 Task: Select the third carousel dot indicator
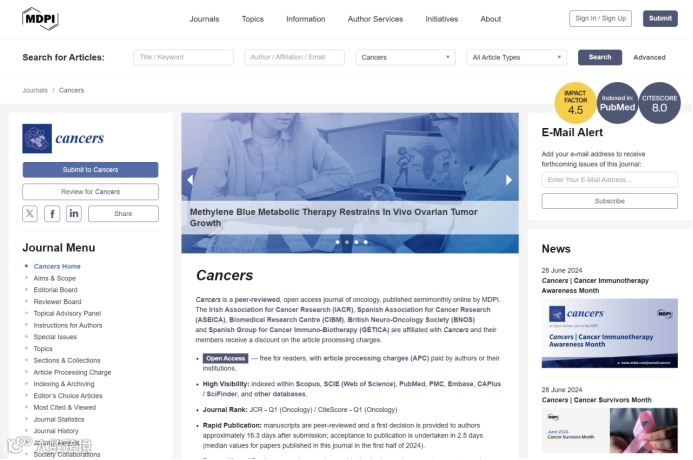click(x=356, y=242)
